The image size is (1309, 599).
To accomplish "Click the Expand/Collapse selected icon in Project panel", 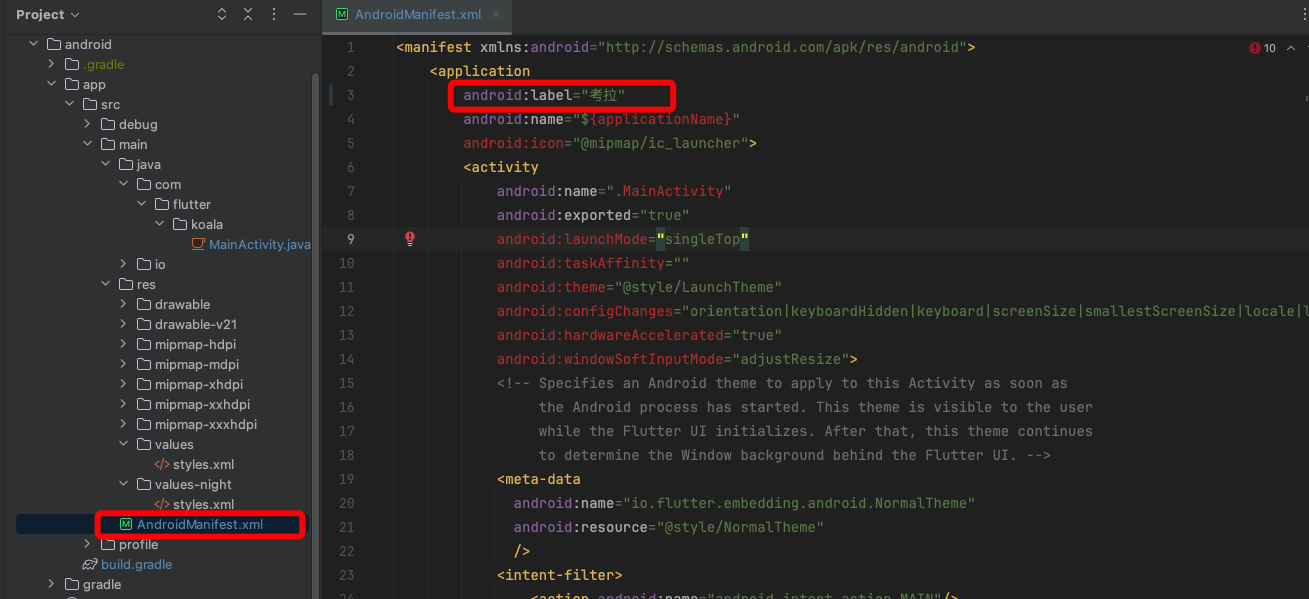I will [x=222, y=14].
